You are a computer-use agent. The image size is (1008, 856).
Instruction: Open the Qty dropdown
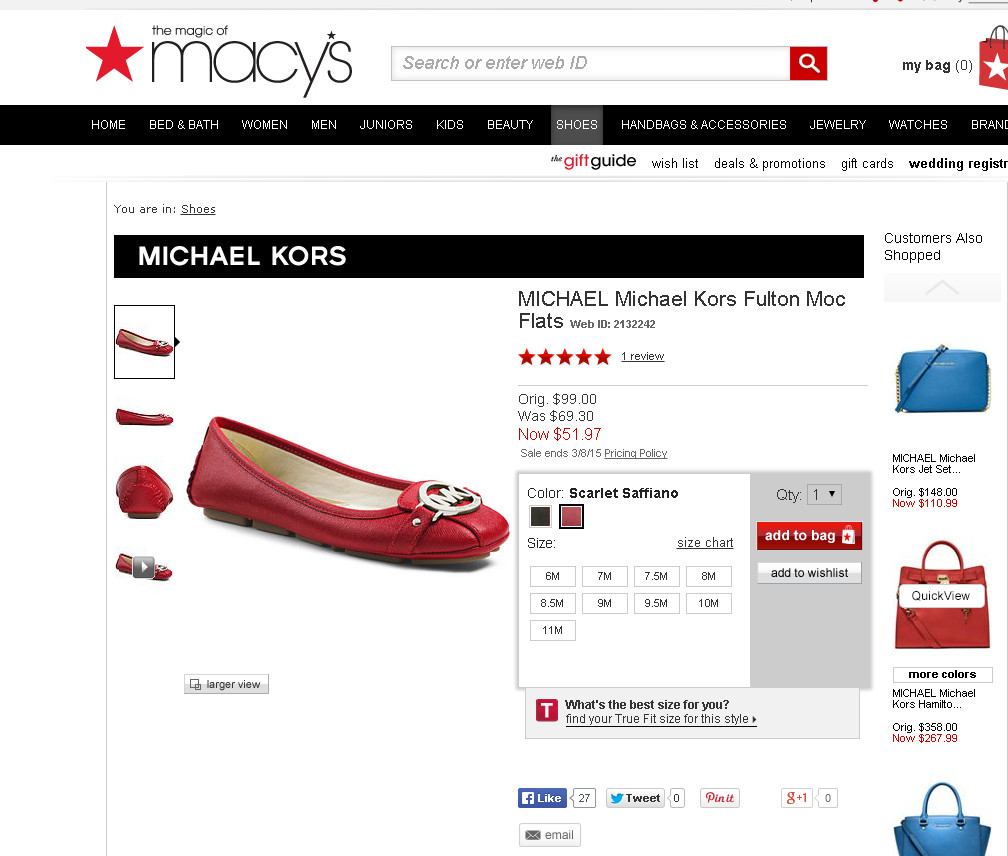point(824,494)
